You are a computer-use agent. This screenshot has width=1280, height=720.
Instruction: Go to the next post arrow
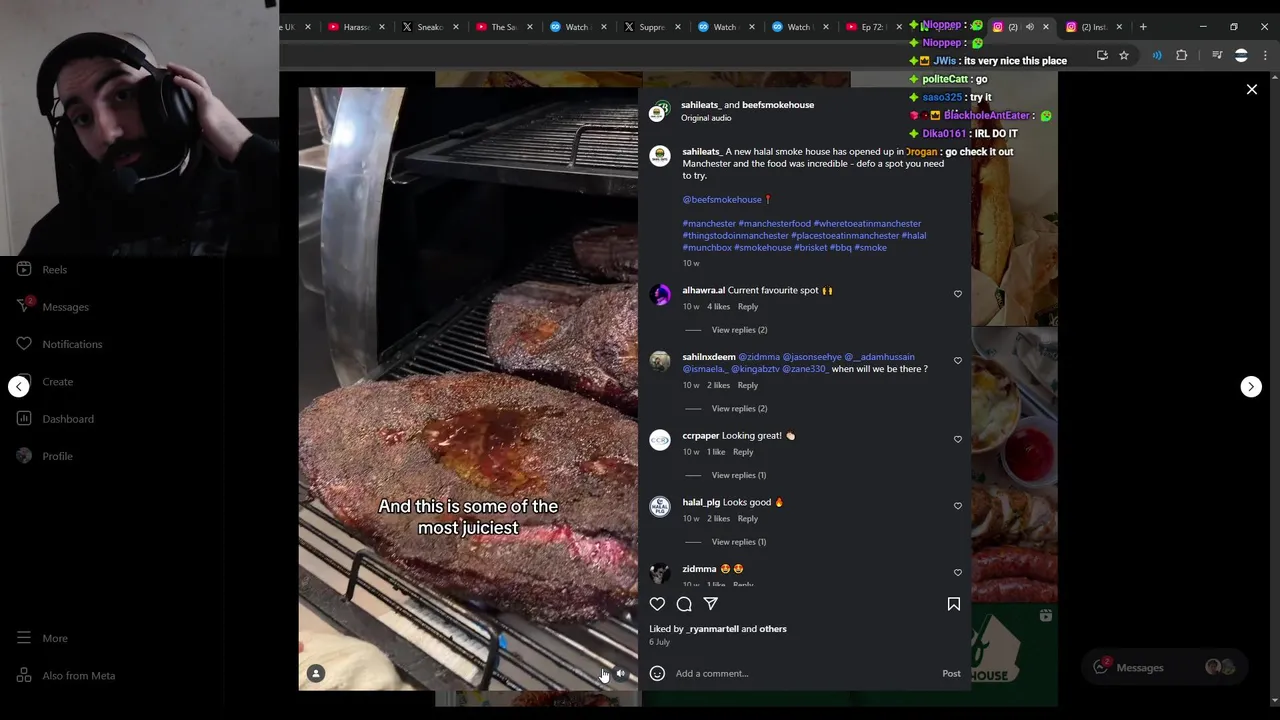click(x=1251, y=387)
